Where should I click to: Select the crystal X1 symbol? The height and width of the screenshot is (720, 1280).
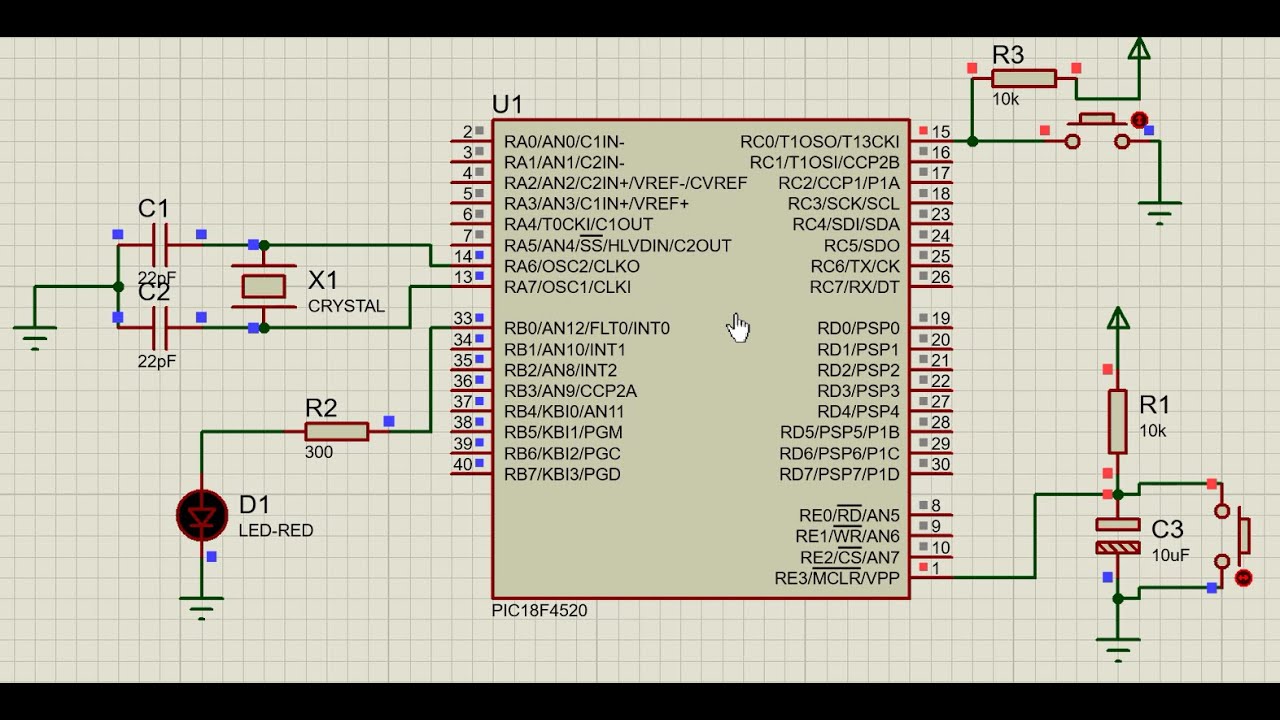[264, 286]
